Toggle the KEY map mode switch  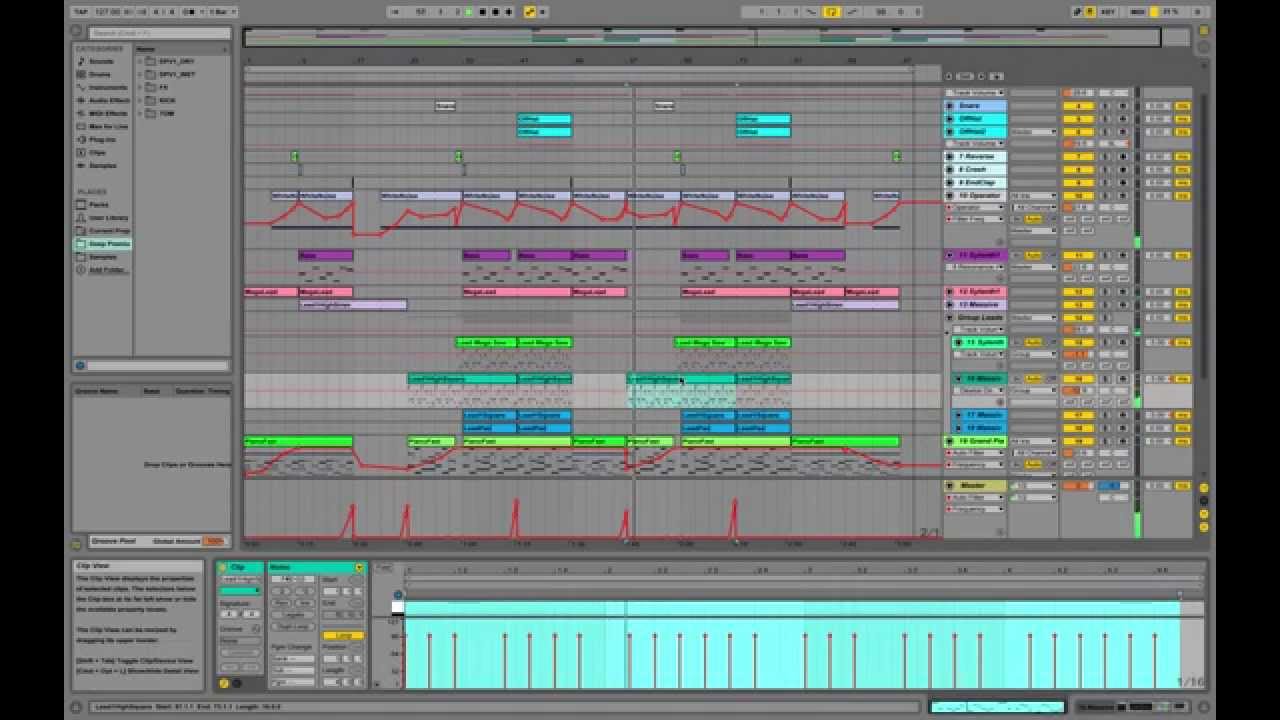pyautogui.click(x=1108, y=12)
